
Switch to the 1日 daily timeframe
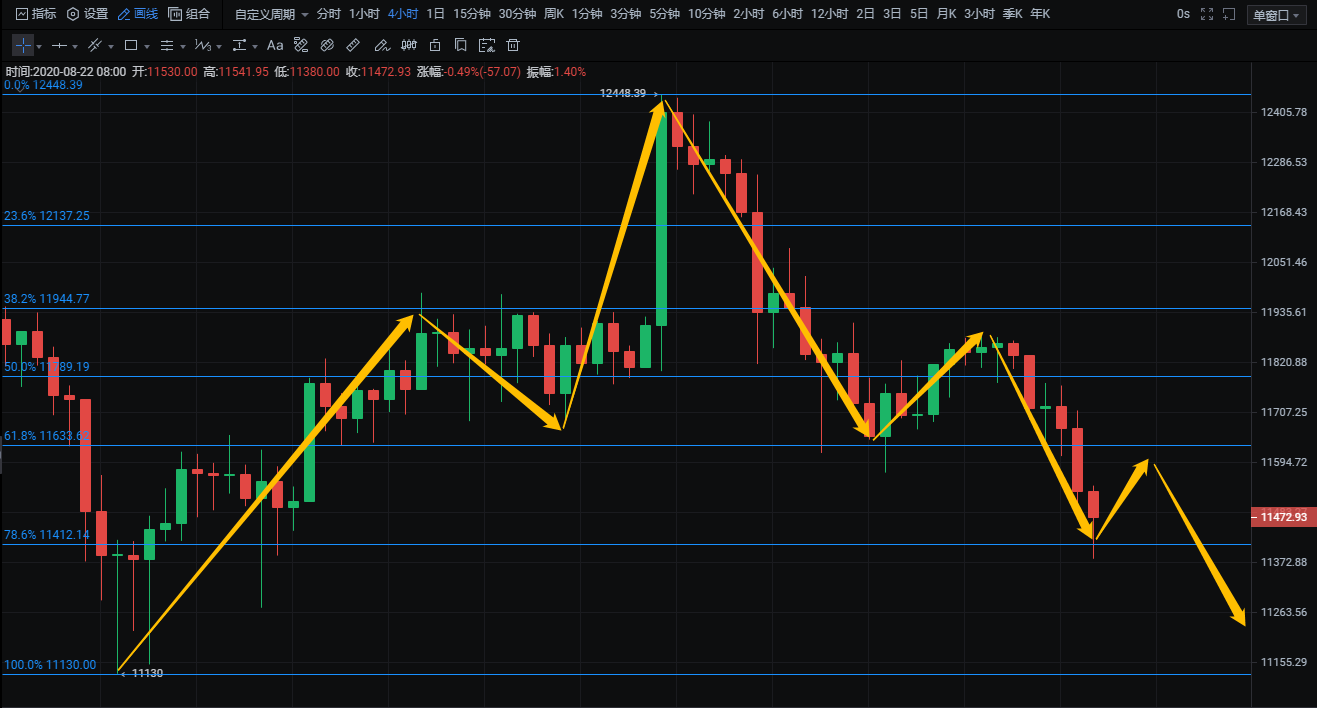pyautogui.click(x=435, y=14)
